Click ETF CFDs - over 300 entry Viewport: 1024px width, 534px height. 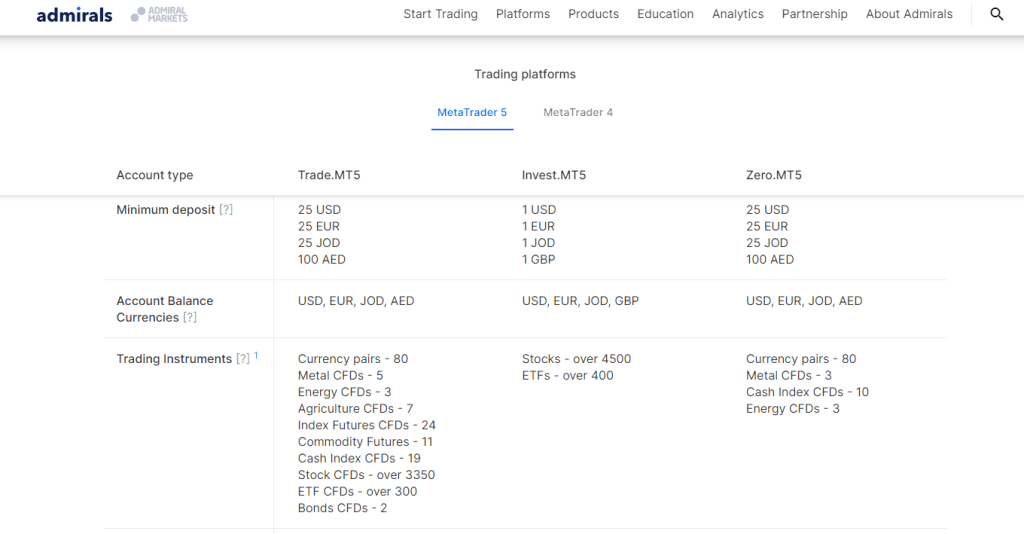(x=358, y=492)
